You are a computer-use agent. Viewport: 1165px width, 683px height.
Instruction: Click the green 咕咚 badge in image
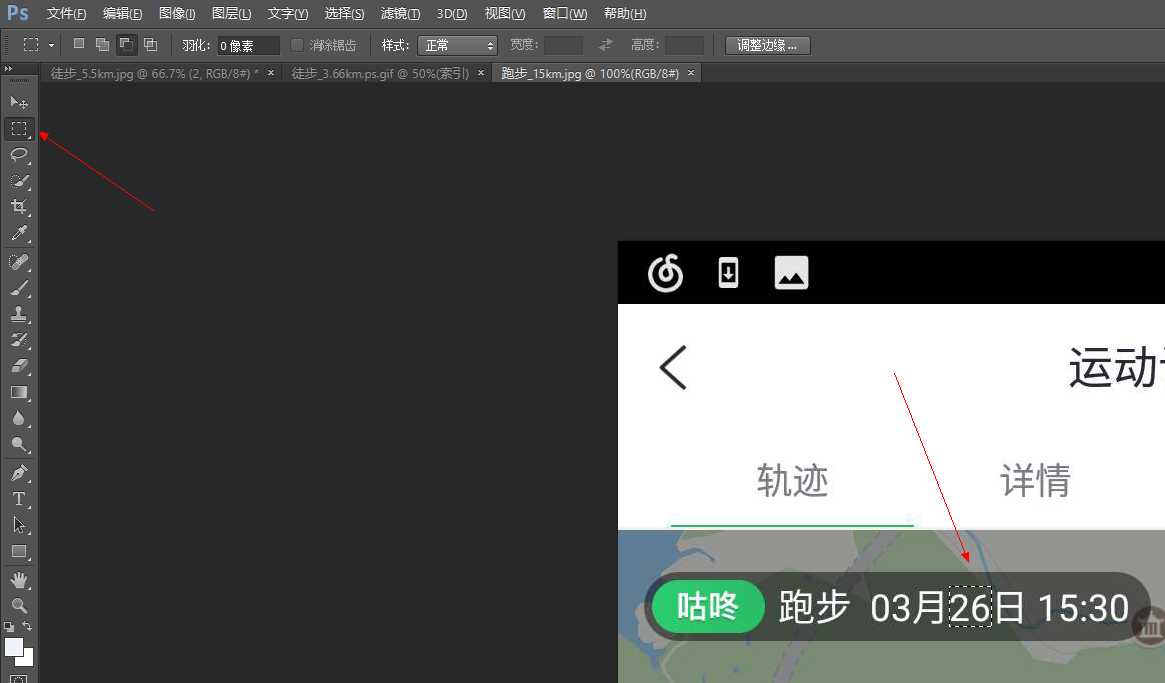pyautogui.click(x=707, y=606)
